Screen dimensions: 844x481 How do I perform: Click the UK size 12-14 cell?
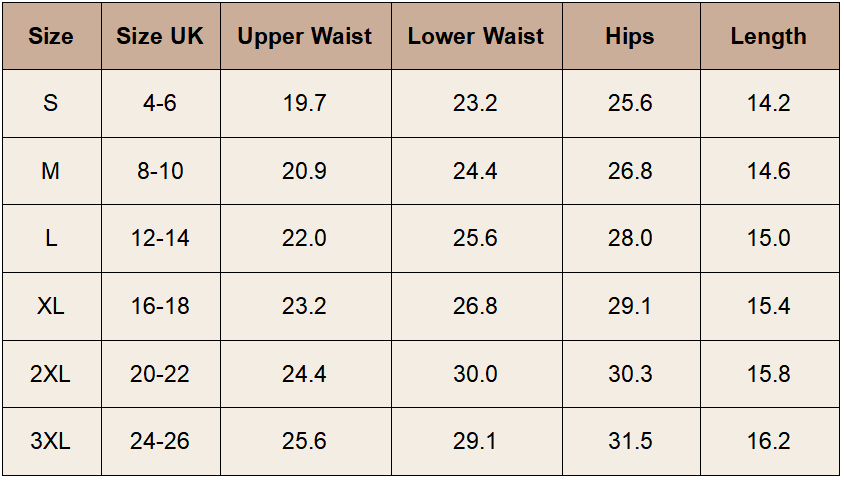(x=160, y=239)
